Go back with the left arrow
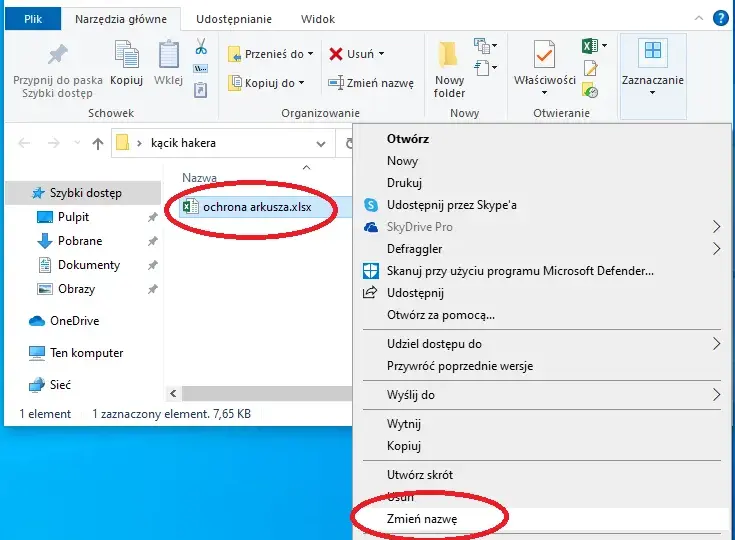Image resolution: width=735 pixels, height=540 pixels. pyautogui.click(x=24, y=143)
